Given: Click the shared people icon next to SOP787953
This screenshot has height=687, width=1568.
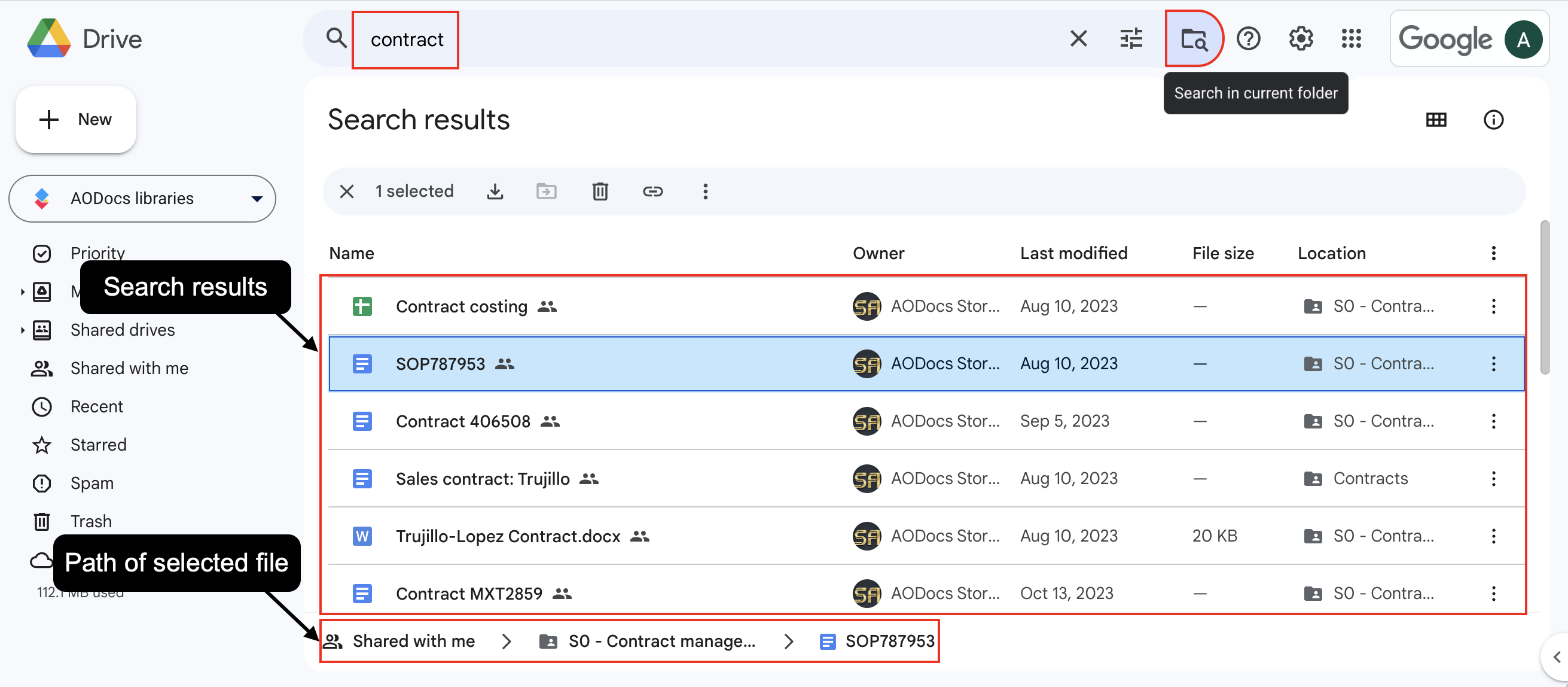Looking at the screenshot, I should pos(505,364).
